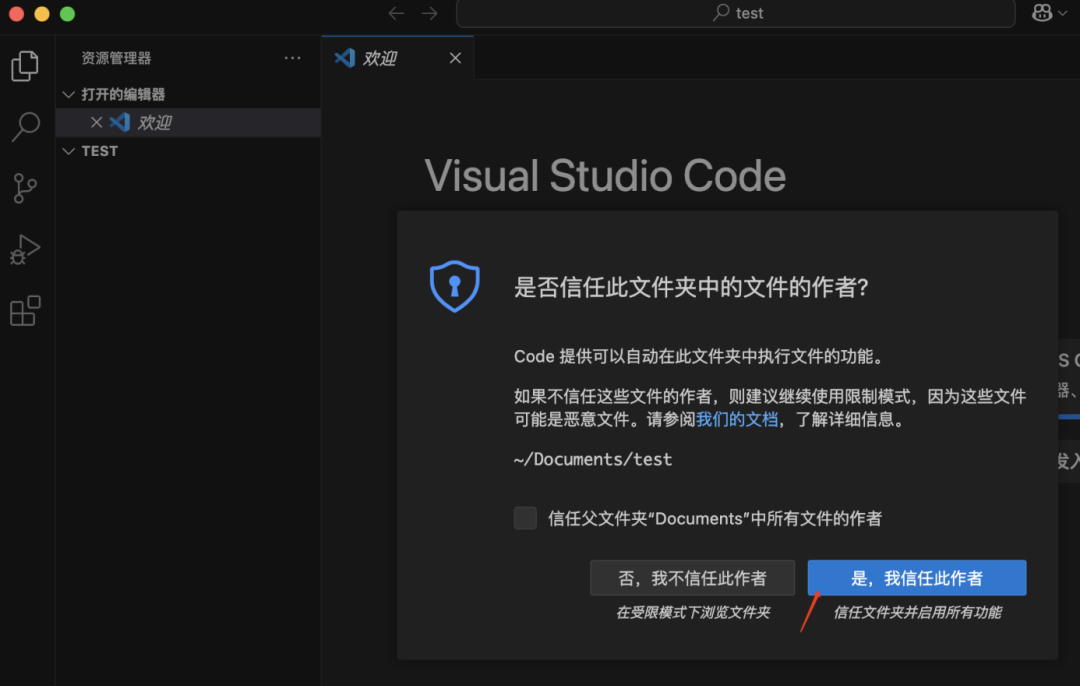Open the Explorer view icon
Screen dimensions: 1080x686
(x=24, y=65)
